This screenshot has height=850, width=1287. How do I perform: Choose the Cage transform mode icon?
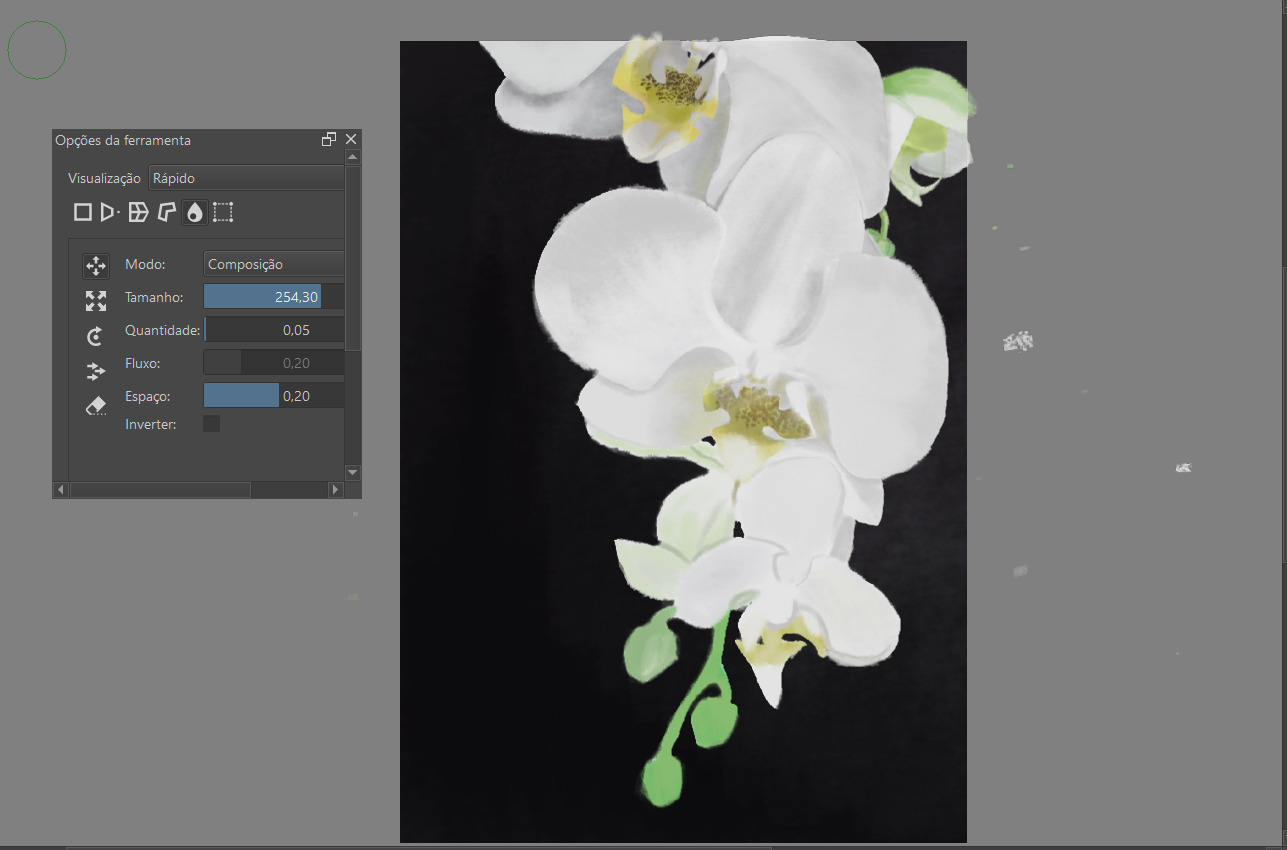coord(166,212)
